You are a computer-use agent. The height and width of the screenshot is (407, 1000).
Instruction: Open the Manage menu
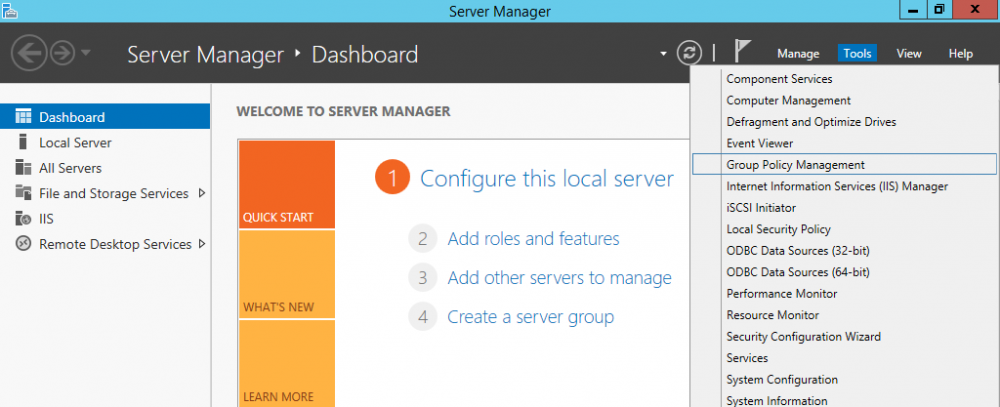point(798,54)
